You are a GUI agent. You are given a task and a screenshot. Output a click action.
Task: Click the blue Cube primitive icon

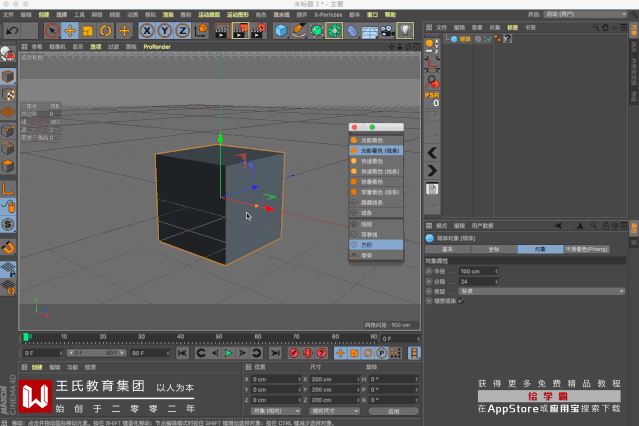click(281, 31)
